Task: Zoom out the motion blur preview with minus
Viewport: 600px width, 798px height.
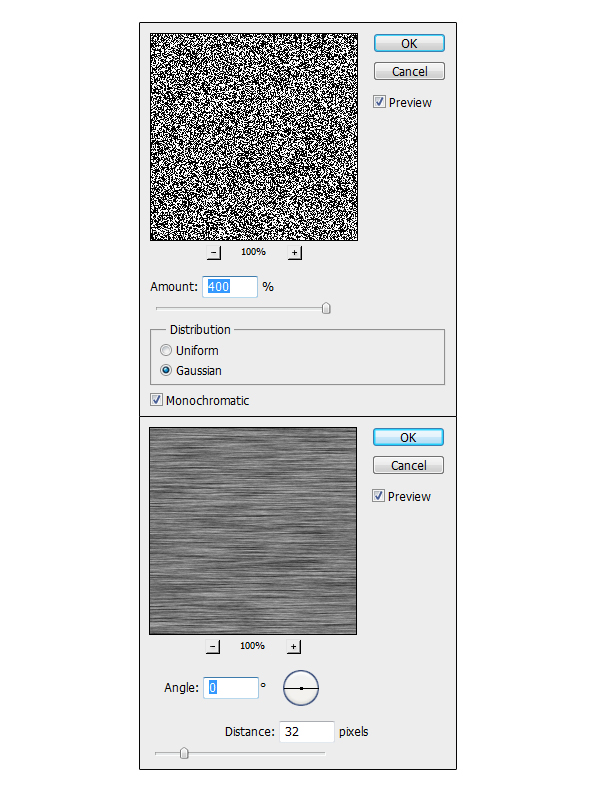Action: (213, 646)
